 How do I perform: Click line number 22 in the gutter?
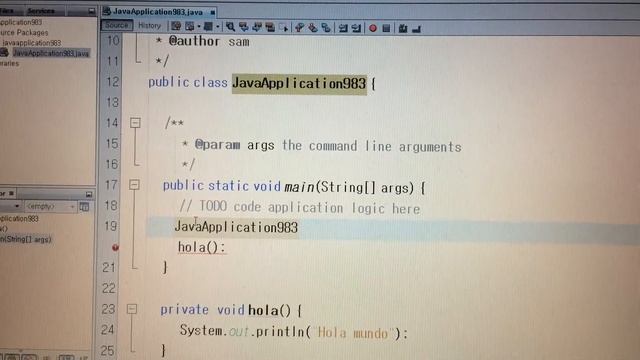[109, 288]
